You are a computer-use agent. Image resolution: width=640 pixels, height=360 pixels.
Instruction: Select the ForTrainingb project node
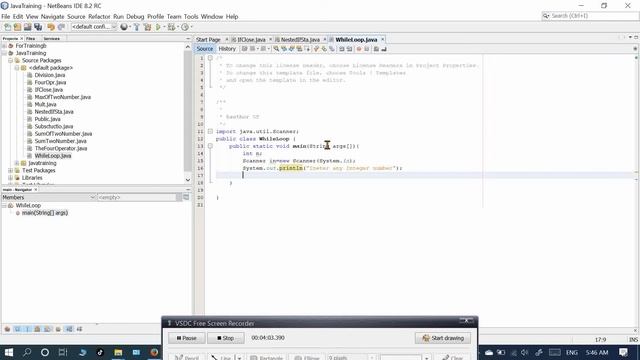[x=31, y=46]
